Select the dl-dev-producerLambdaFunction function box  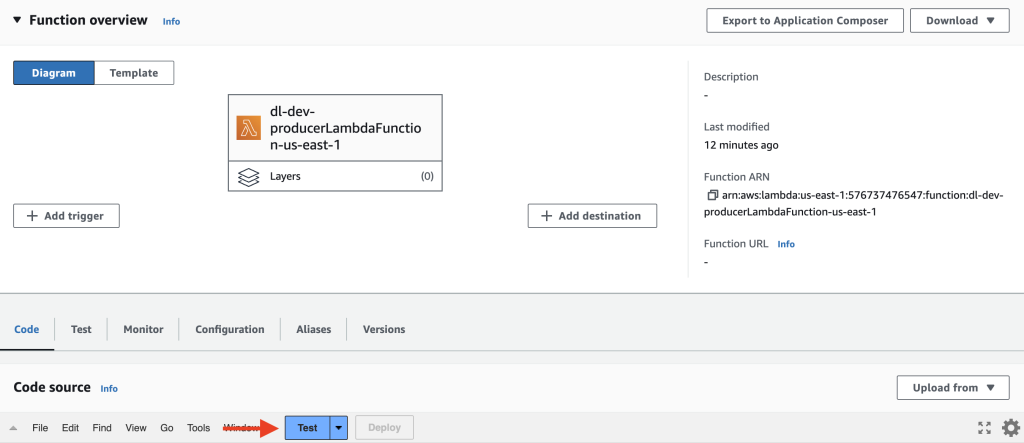point(335,128)
